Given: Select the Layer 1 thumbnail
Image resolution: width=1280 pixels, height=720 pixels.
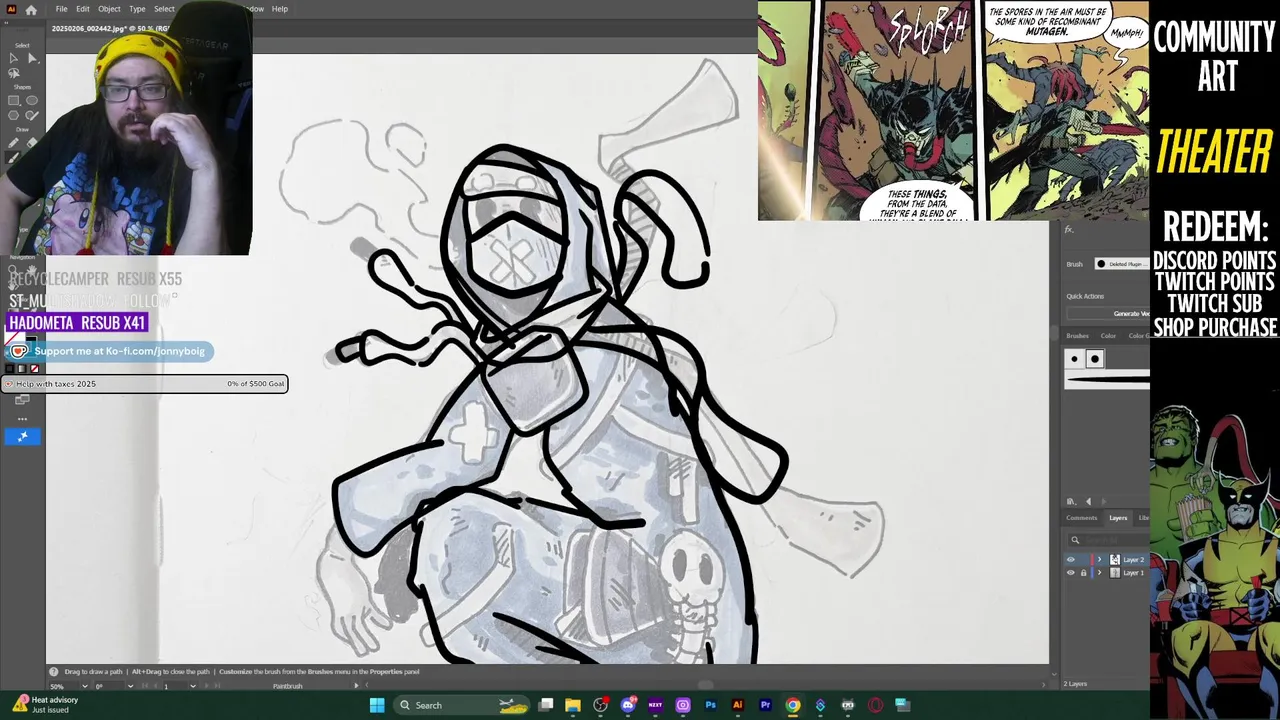Looking at the screenshot, I should point(1115,573).
